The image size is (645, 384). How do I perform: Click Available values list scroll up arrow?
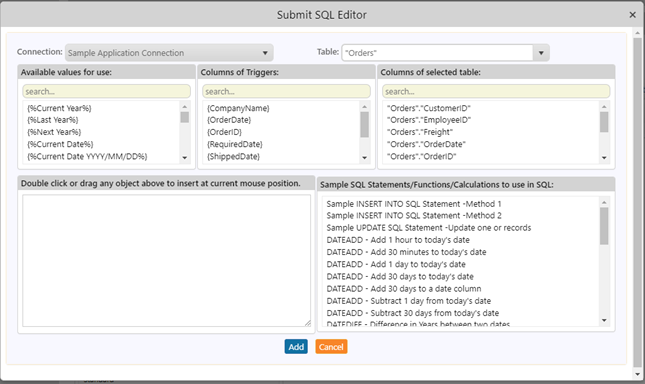pyautogui.click(x=185, y=107)
